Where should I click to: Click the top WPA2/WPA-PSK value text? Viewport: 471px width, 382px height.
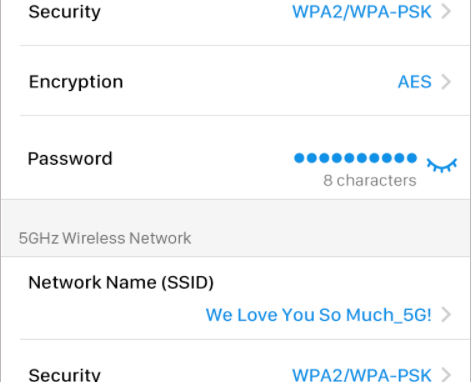pos(362,12)
